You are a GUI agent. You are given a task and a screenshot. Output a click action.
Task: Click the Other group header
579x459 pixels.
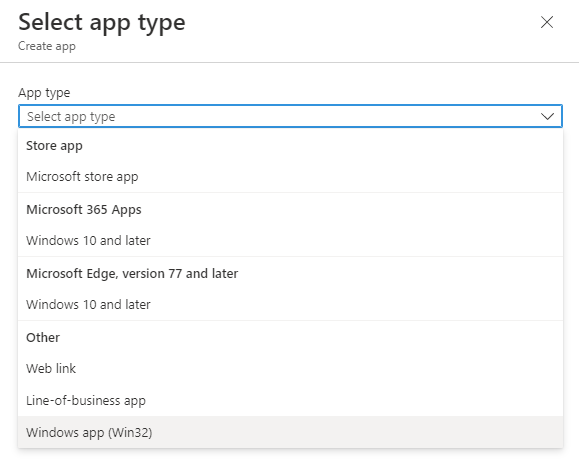point(43,338)
